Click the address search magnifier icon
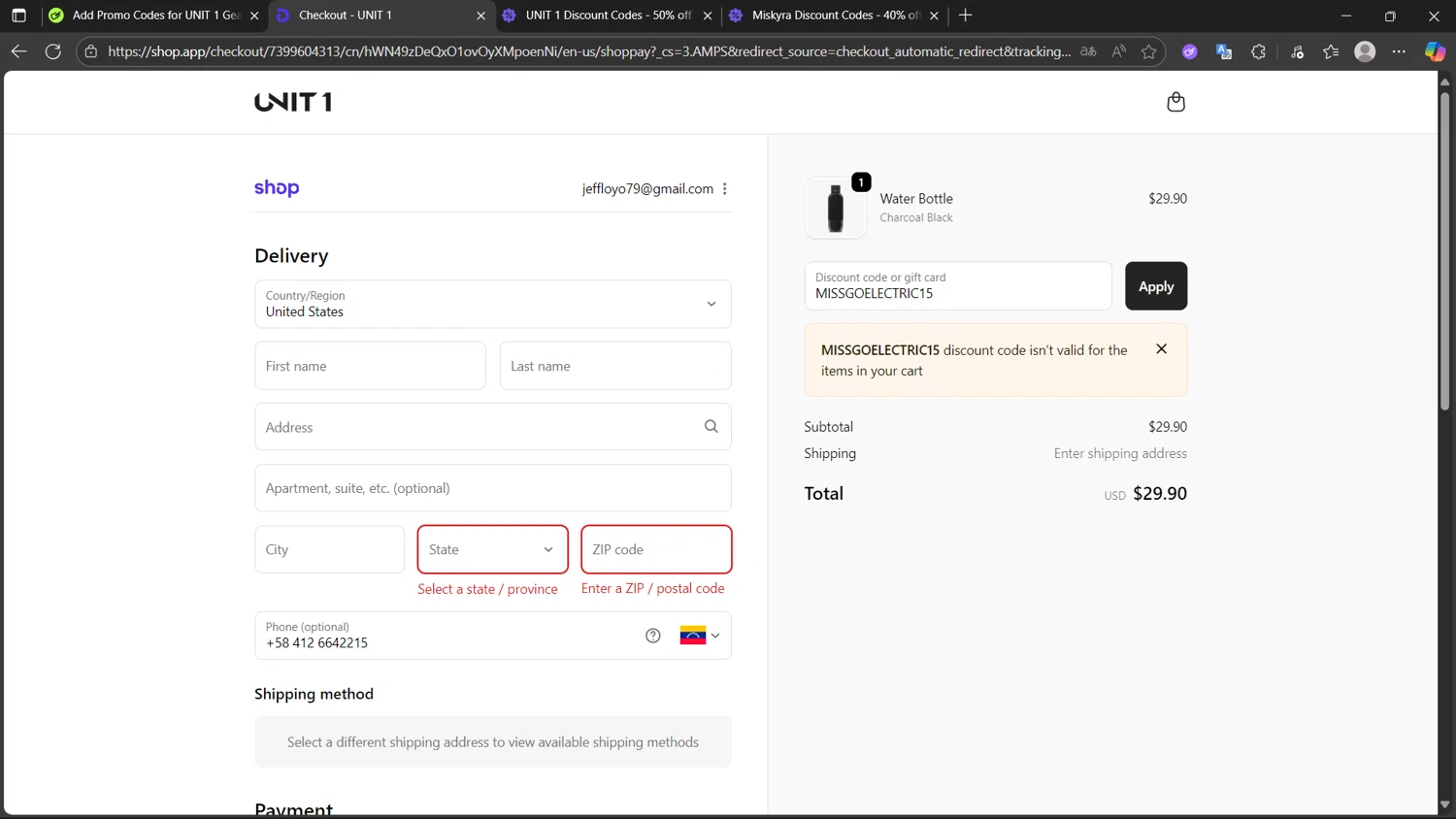Image resolution: width=1456 pixels, height=819 pixels. pyautogui.click(x=711, y=427)
